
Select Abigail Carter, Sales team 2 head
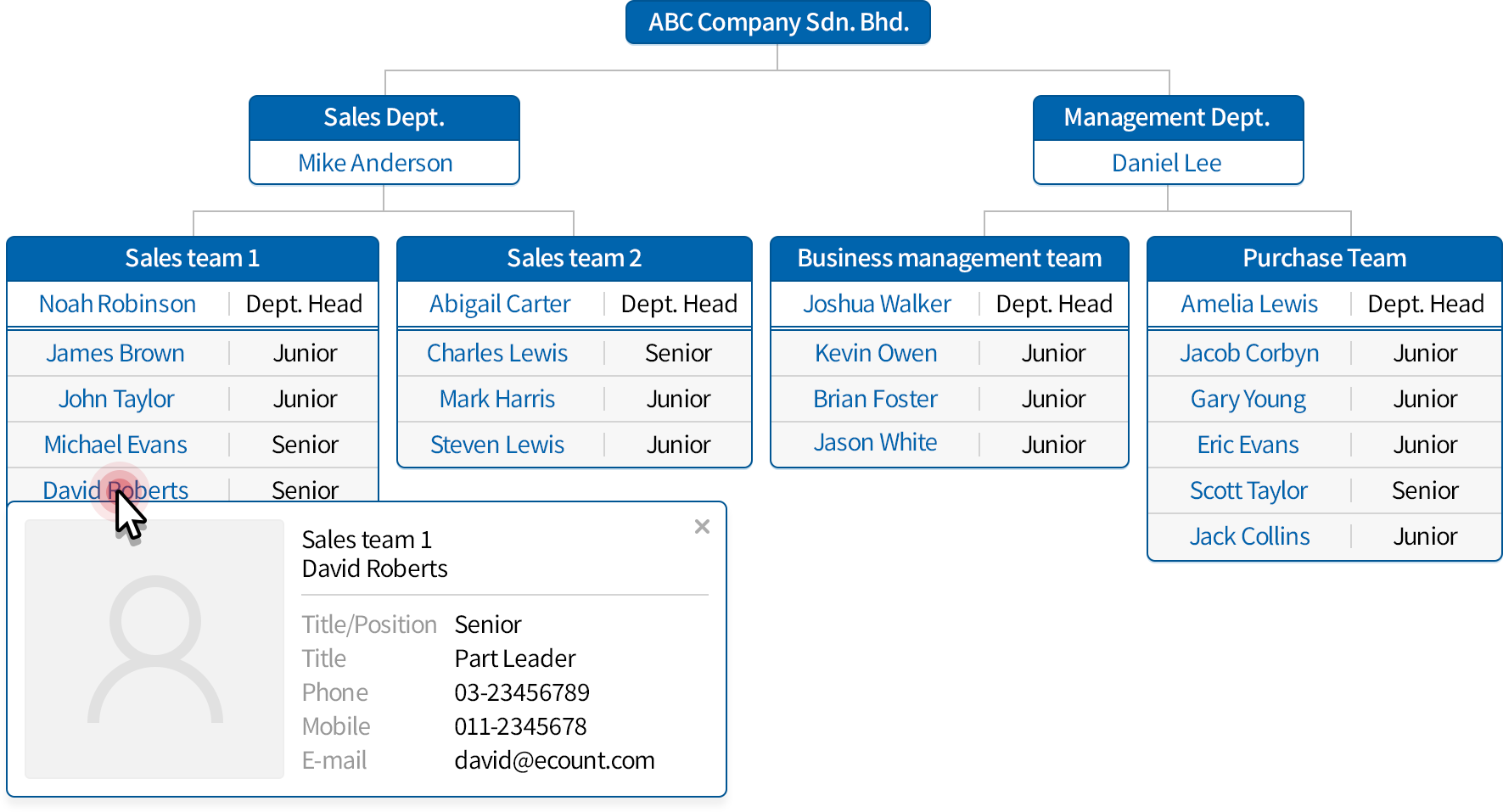point(499,304)
